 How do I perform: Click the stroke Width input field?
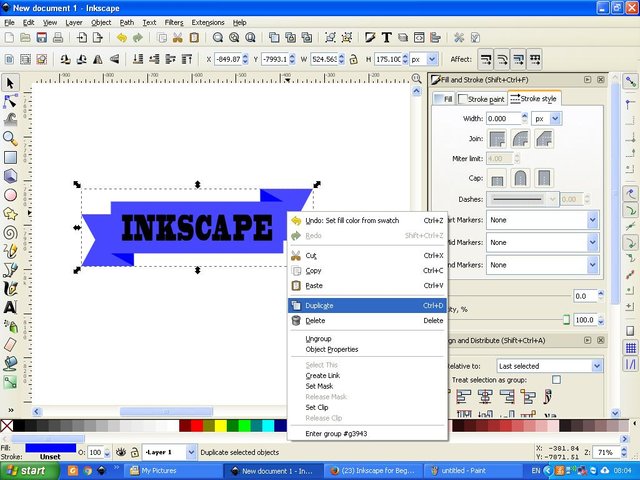point(504,119)
